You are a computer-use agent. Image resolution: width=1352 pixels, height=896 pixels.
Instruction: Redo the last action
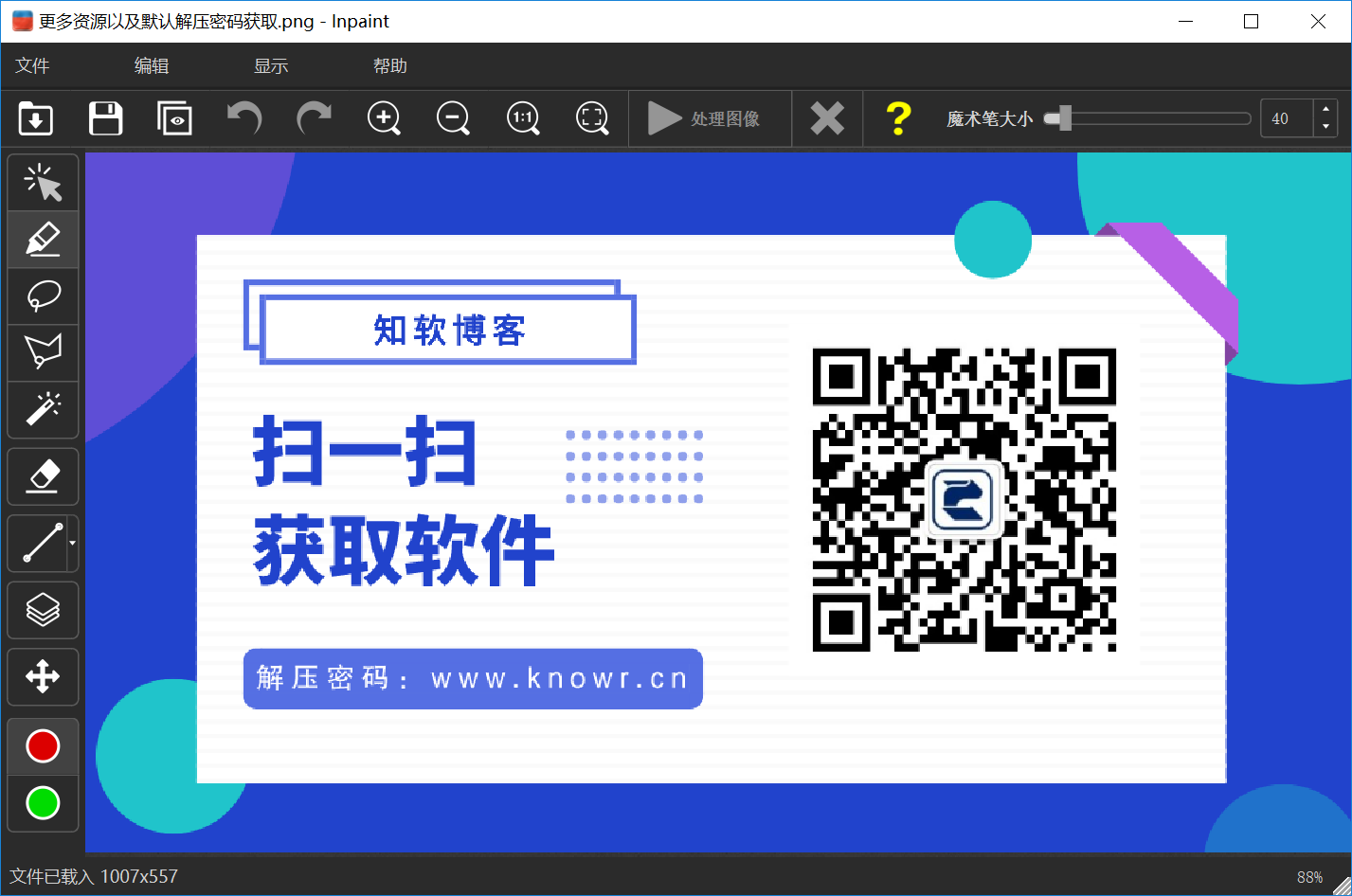pos(314,118)
